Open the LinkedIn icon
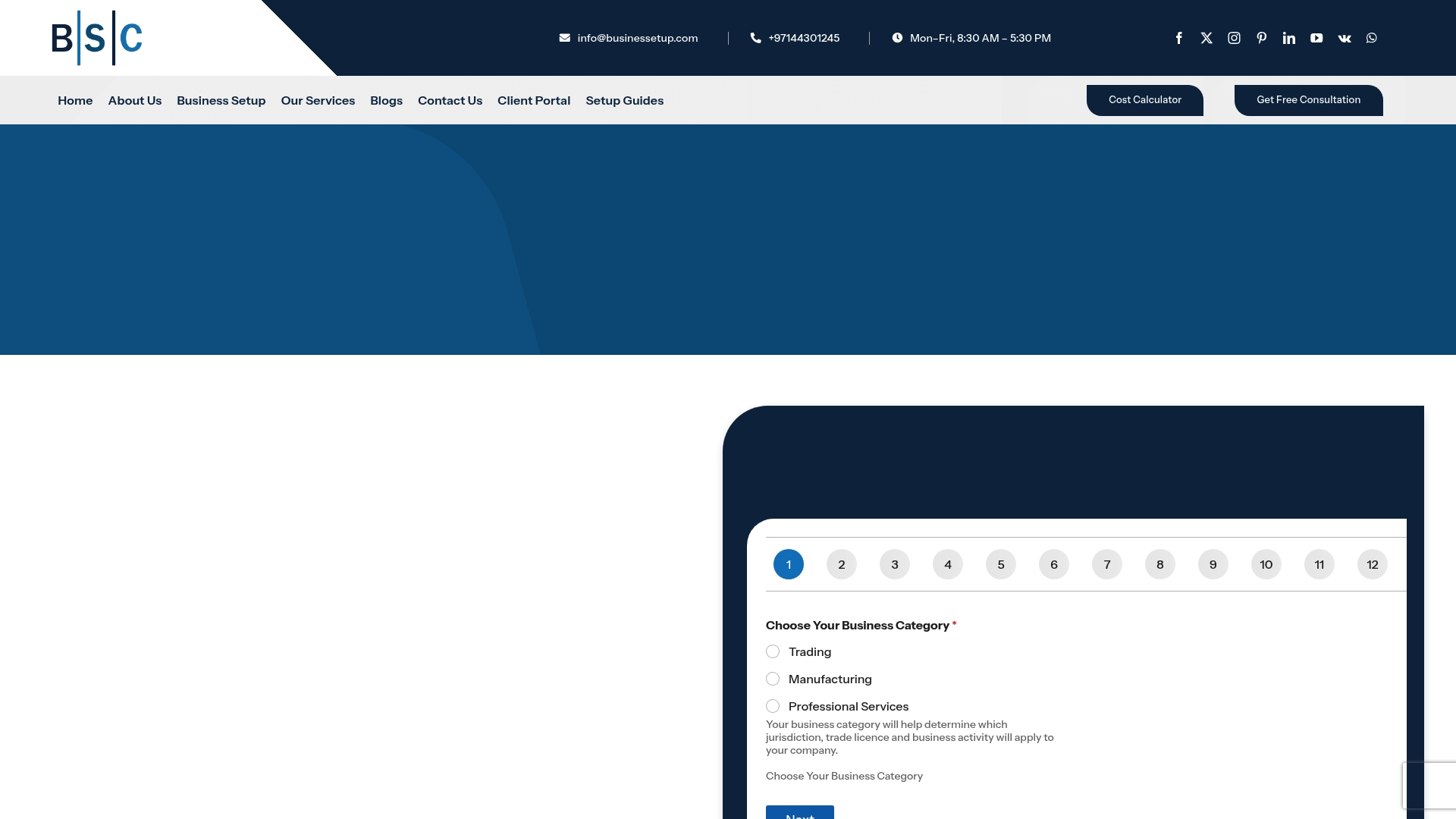This screenshot has height=819, width=1456. 1288,37
